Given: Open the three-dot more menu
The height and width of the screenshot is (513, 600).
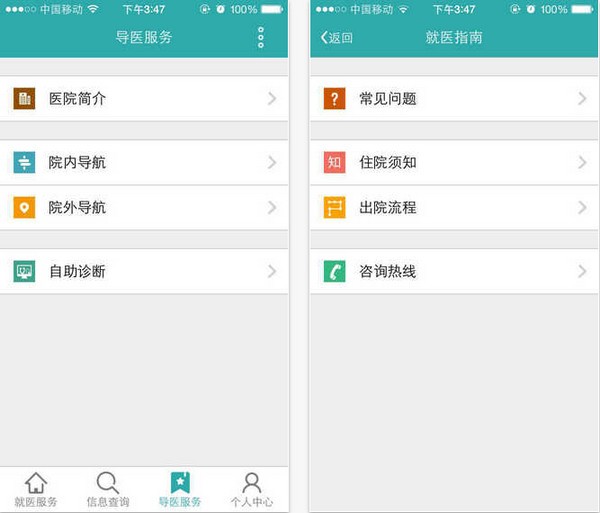Looking at the screenshot, I should coord(261,37).
